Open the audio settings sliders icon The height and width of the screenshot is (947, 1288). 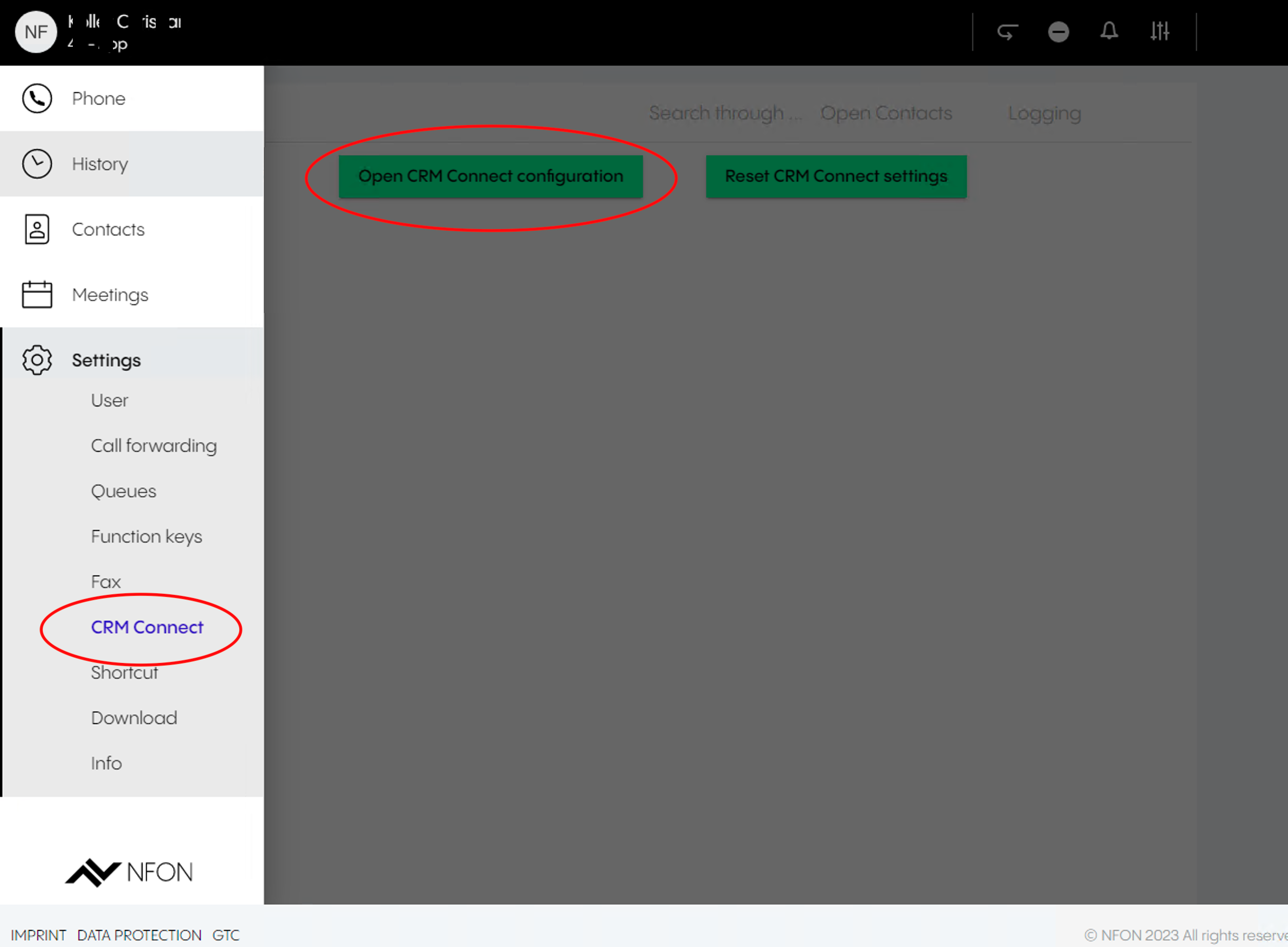click(x=1159, y=32)
